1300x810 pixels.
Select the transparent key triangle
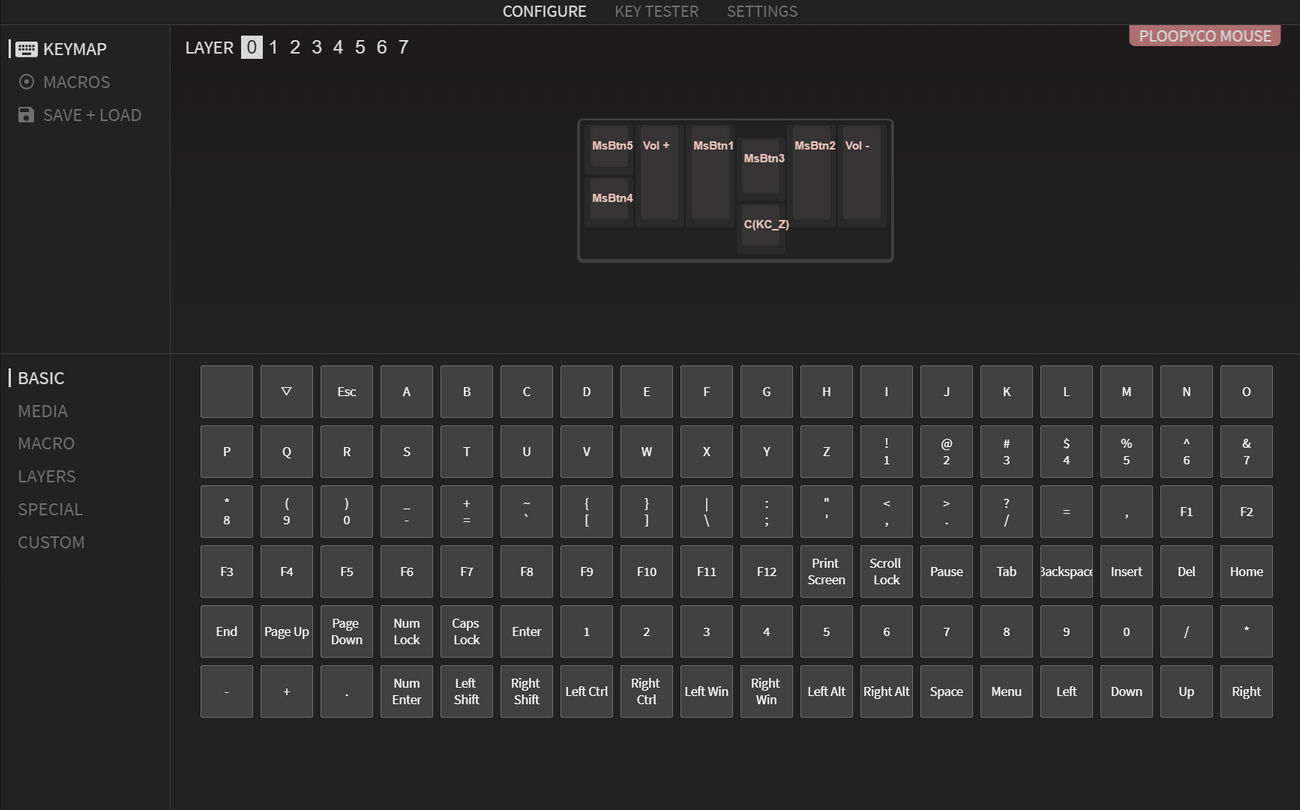point(286,391)
